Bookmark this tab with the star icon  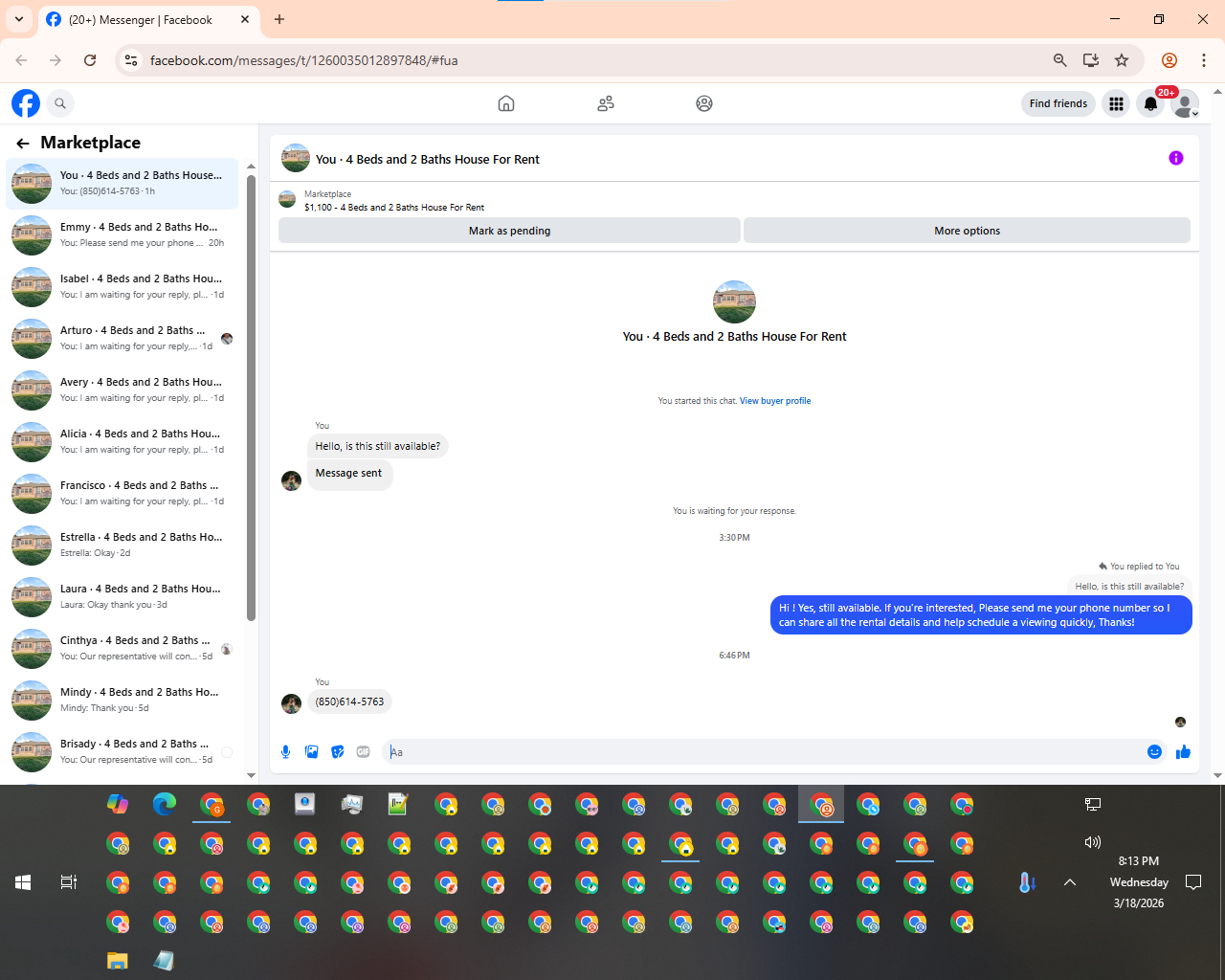(x=1122, y=60)
